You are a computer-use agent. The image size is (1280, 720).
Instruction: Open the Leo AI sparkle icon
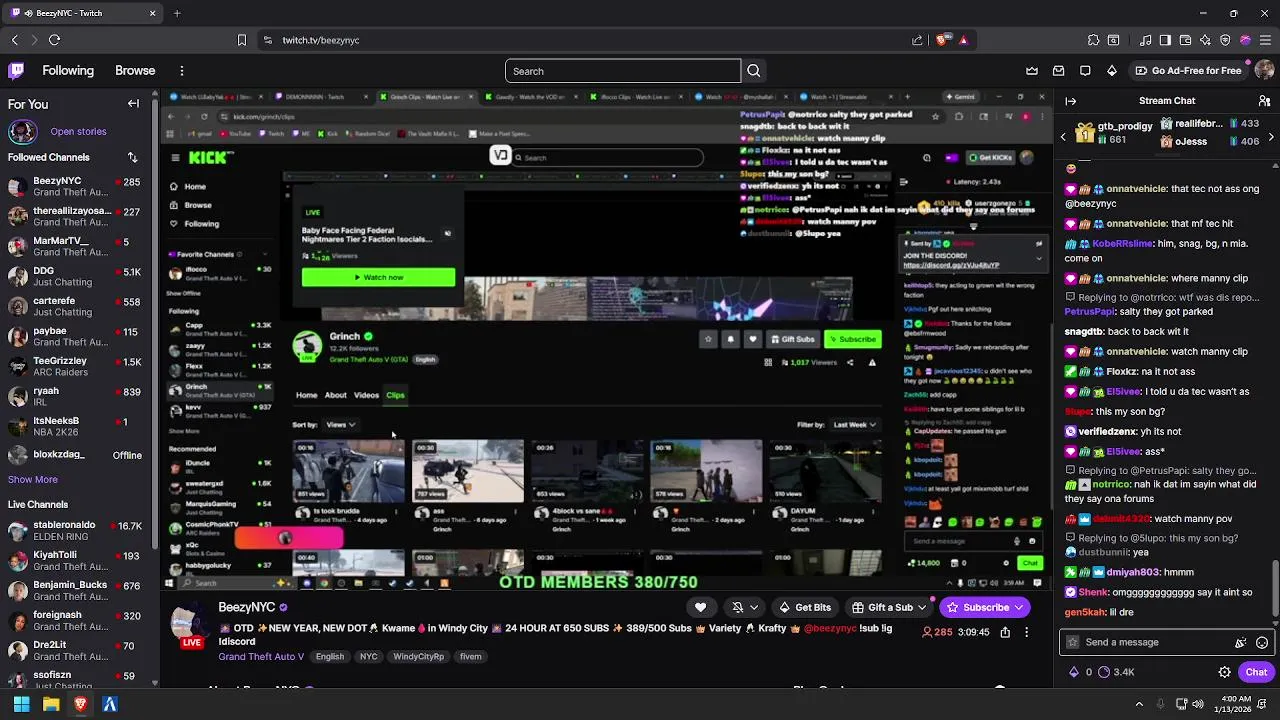[1205, 40]
